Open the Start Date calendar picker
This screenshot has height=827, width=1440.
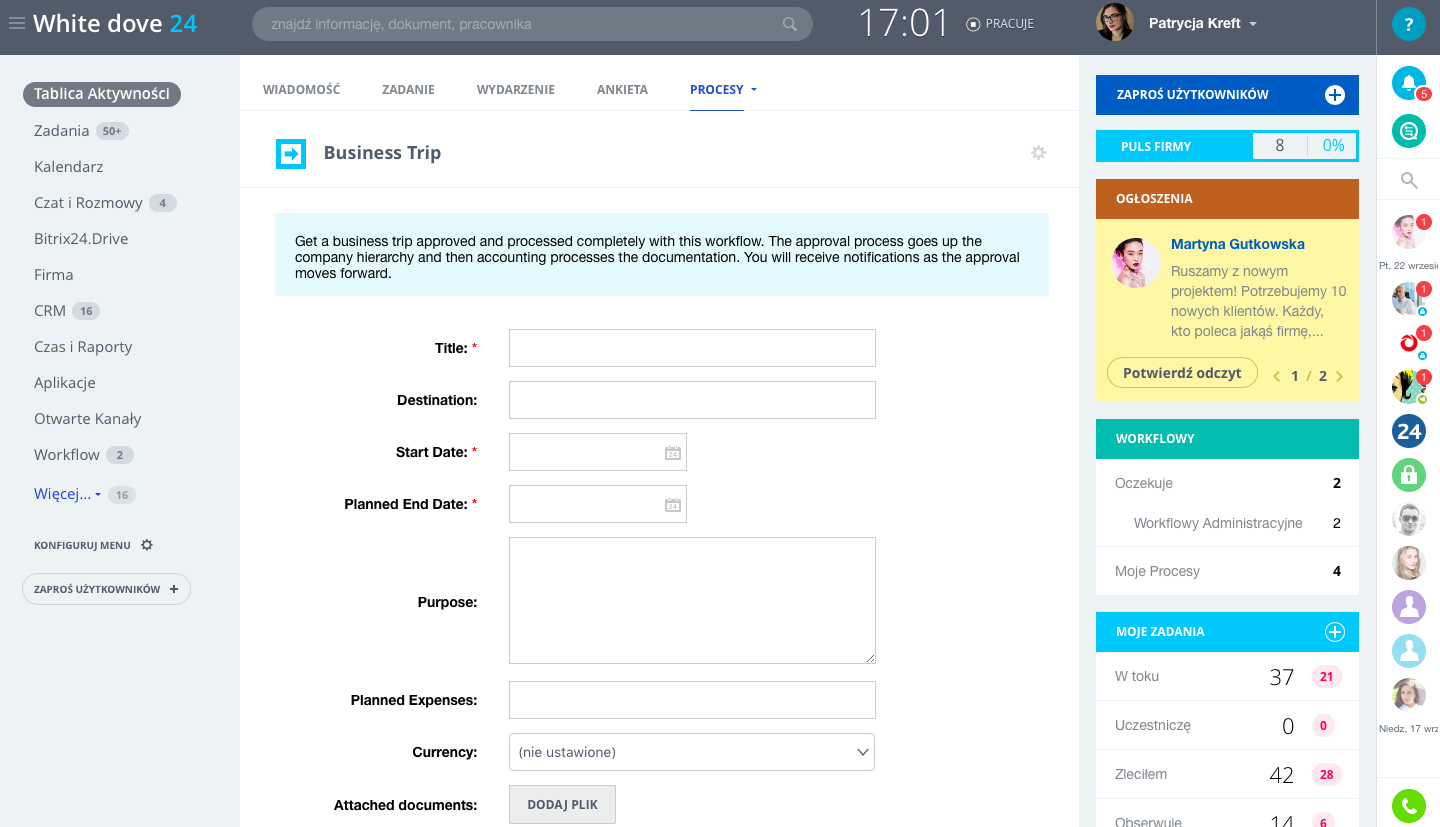673,453
